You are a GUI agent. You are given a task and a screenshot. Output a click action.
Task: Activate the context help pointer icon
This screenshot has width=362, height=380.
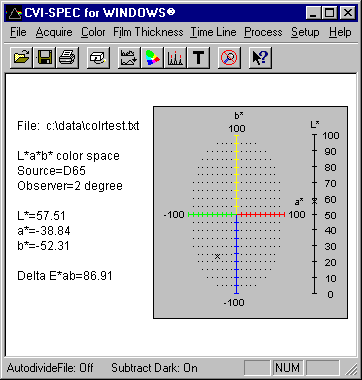point(260,58)
